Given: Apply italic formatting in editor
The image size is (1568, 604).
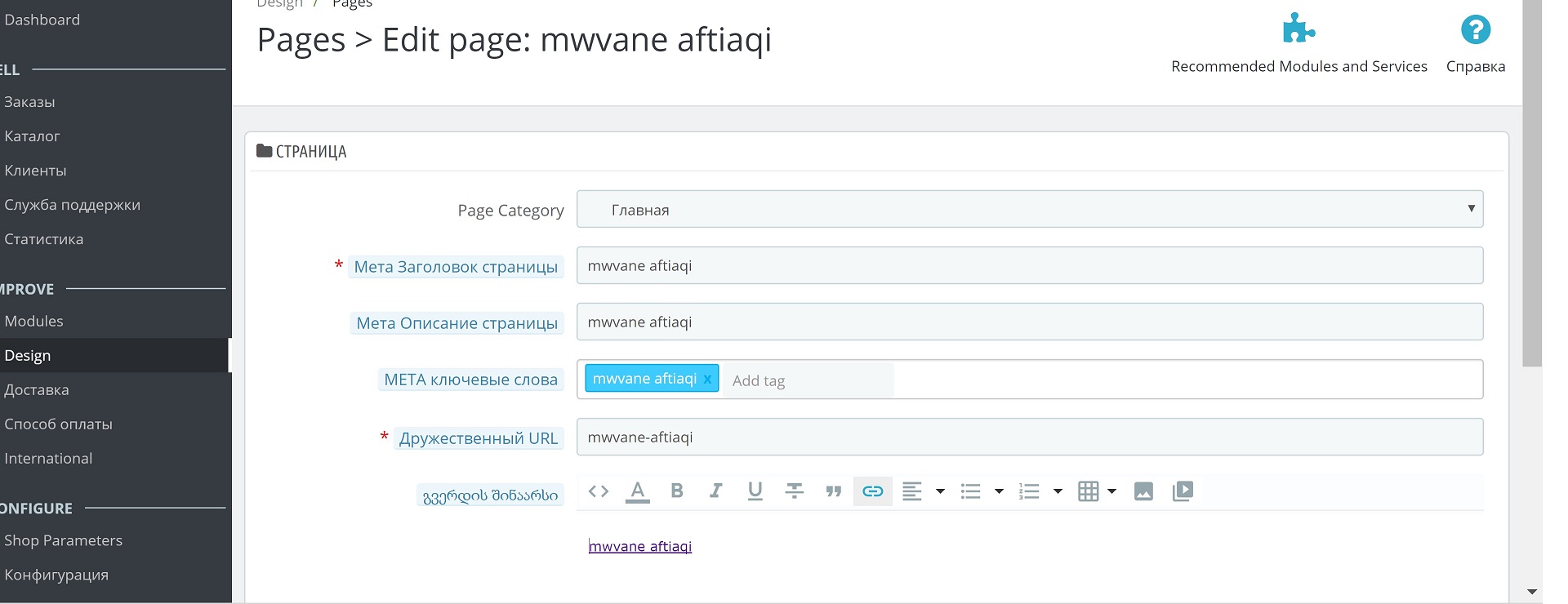Looking at the screenshot, I should pos(715,491).
